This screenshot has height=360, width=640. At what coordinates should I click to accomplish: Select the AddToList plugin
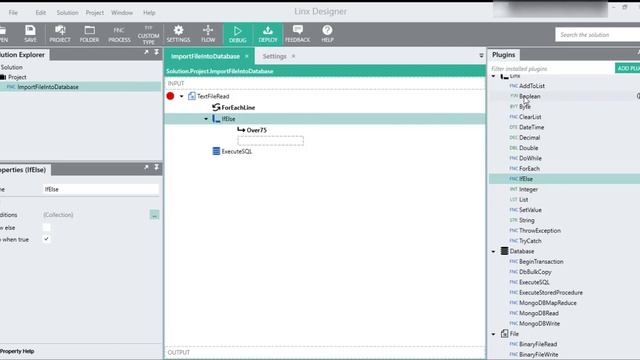[x=531, y=86]
